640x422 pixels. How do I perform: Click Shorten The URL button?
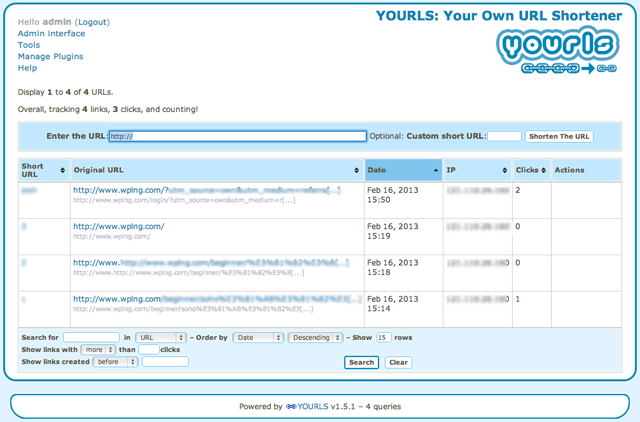tap(559, 136)
